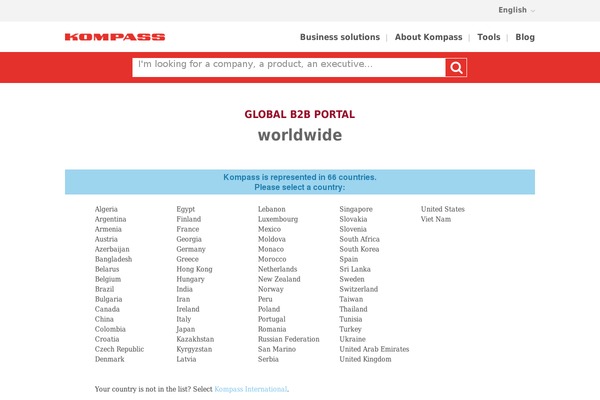600x400 pixels.
Task: Select Bulgaria country link
Action: point(109,299)
